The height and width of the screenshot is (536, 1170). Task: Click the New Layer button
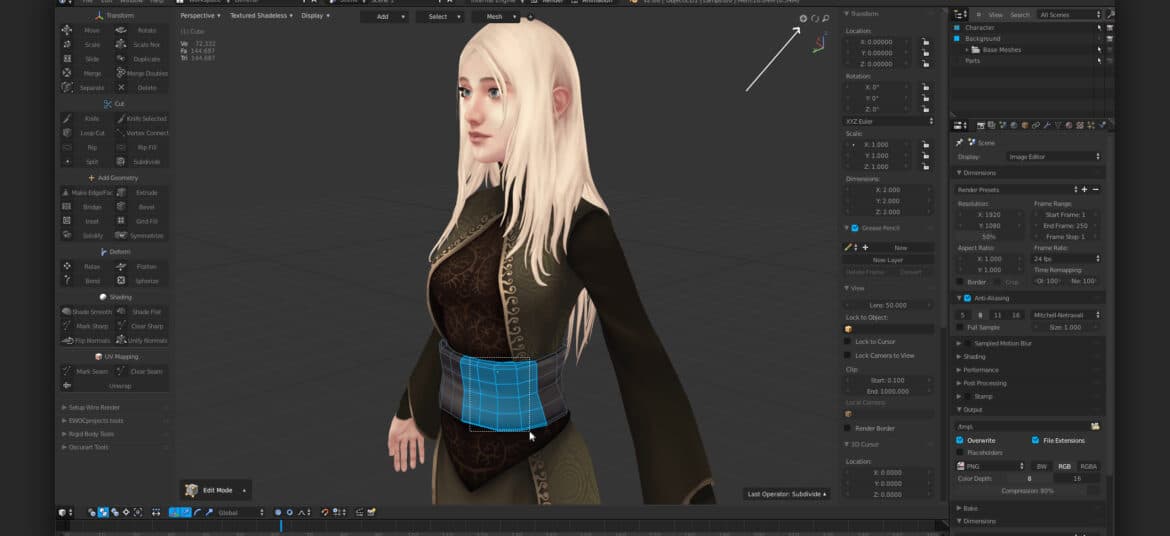point(888,260)
